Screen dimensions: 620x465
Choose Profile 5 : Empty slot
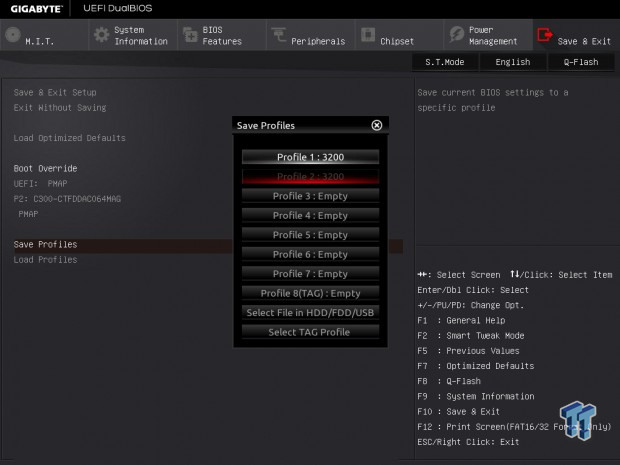pos(310,234)
